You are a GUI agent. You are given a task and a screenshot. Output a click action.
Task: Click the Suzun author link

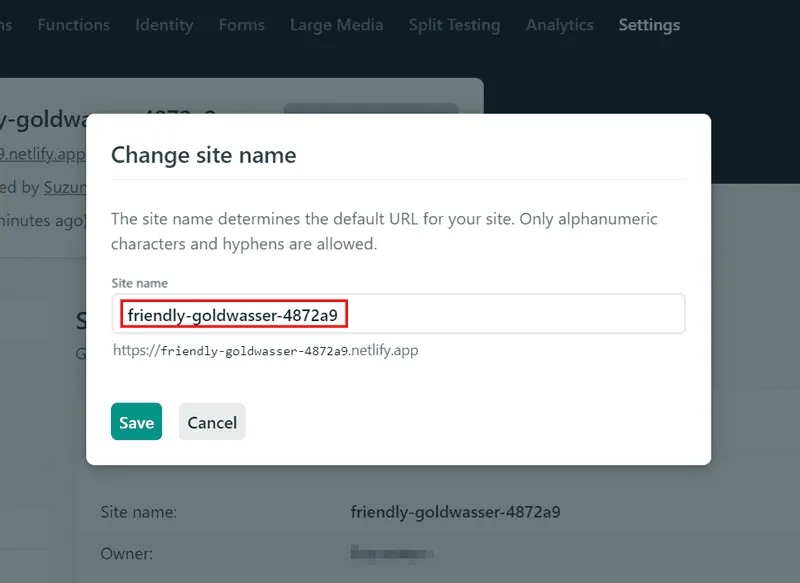[x=65, y=188]
